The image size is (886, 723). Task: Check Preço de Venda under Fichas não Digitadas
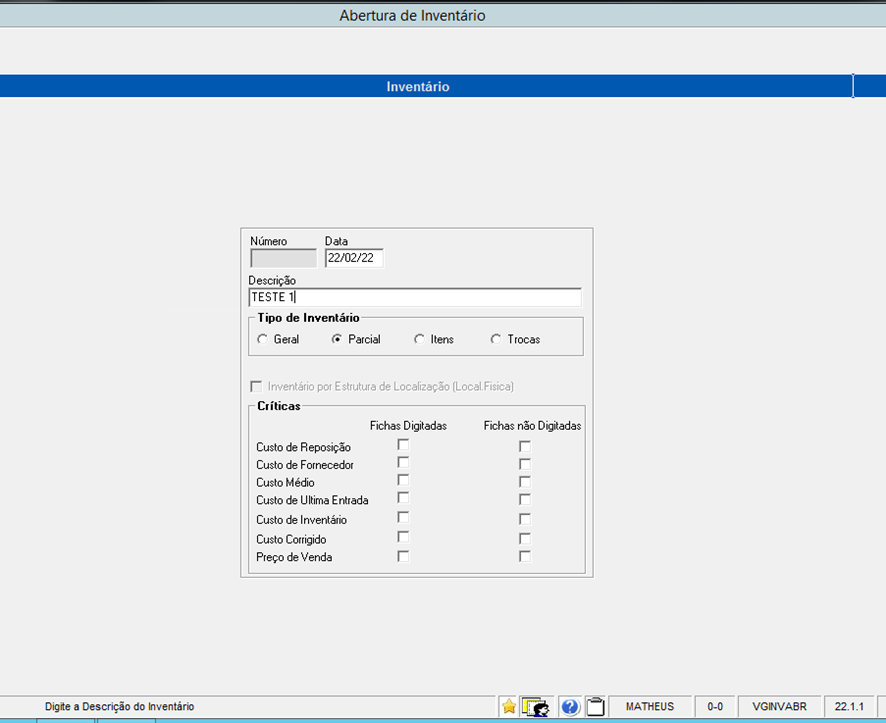click(525, 556)
